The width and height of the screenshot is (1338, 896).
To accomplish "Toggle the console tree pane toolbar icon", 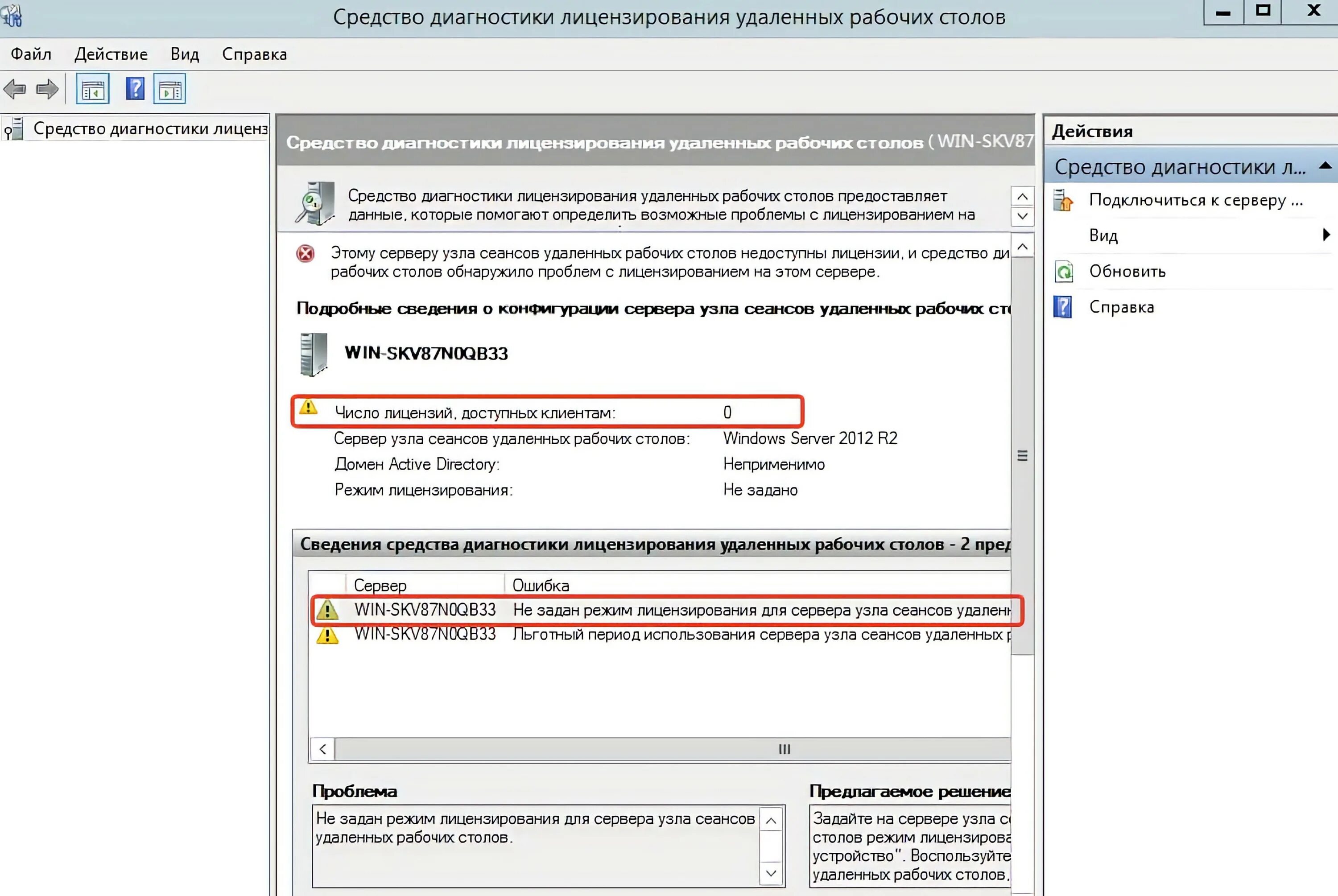I will click(93, 89).
